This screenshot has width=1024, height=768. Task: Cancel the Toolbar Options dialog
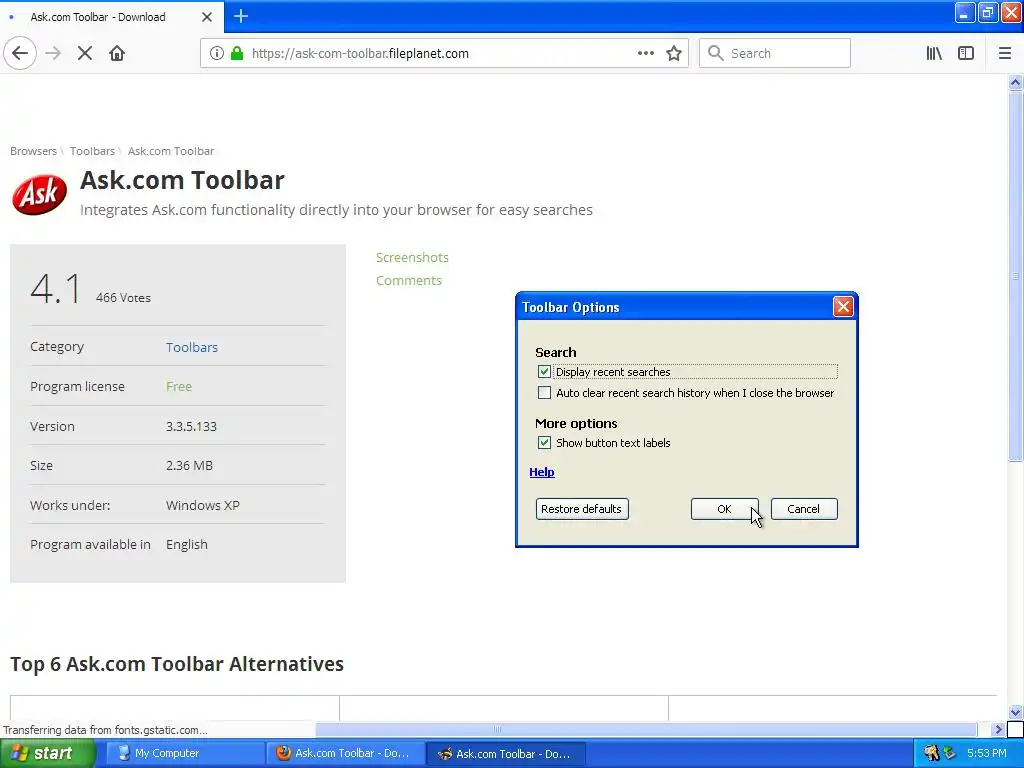click(803, 509)
